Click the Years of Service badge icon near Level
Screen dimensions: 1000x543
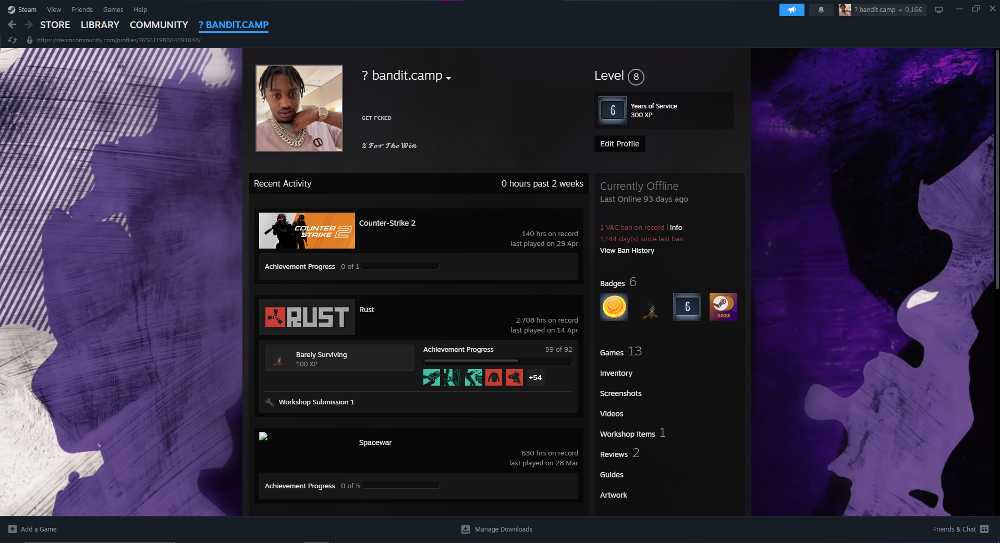tap(612, 110)
